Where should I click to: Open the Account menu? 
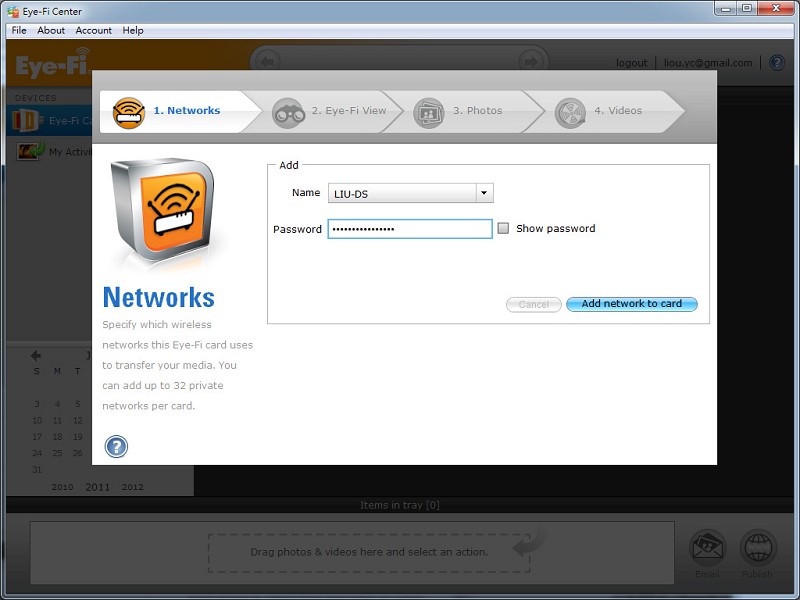pos(93,30)
